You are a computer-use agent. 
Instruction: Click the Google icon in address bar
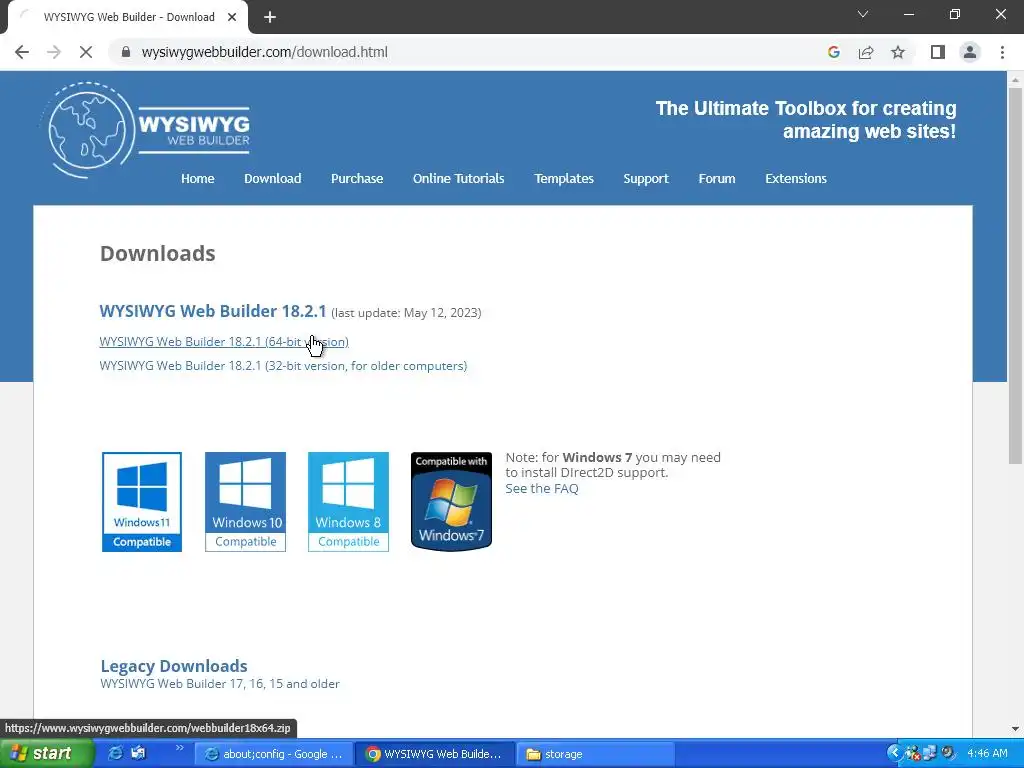(x=833, y=52)
